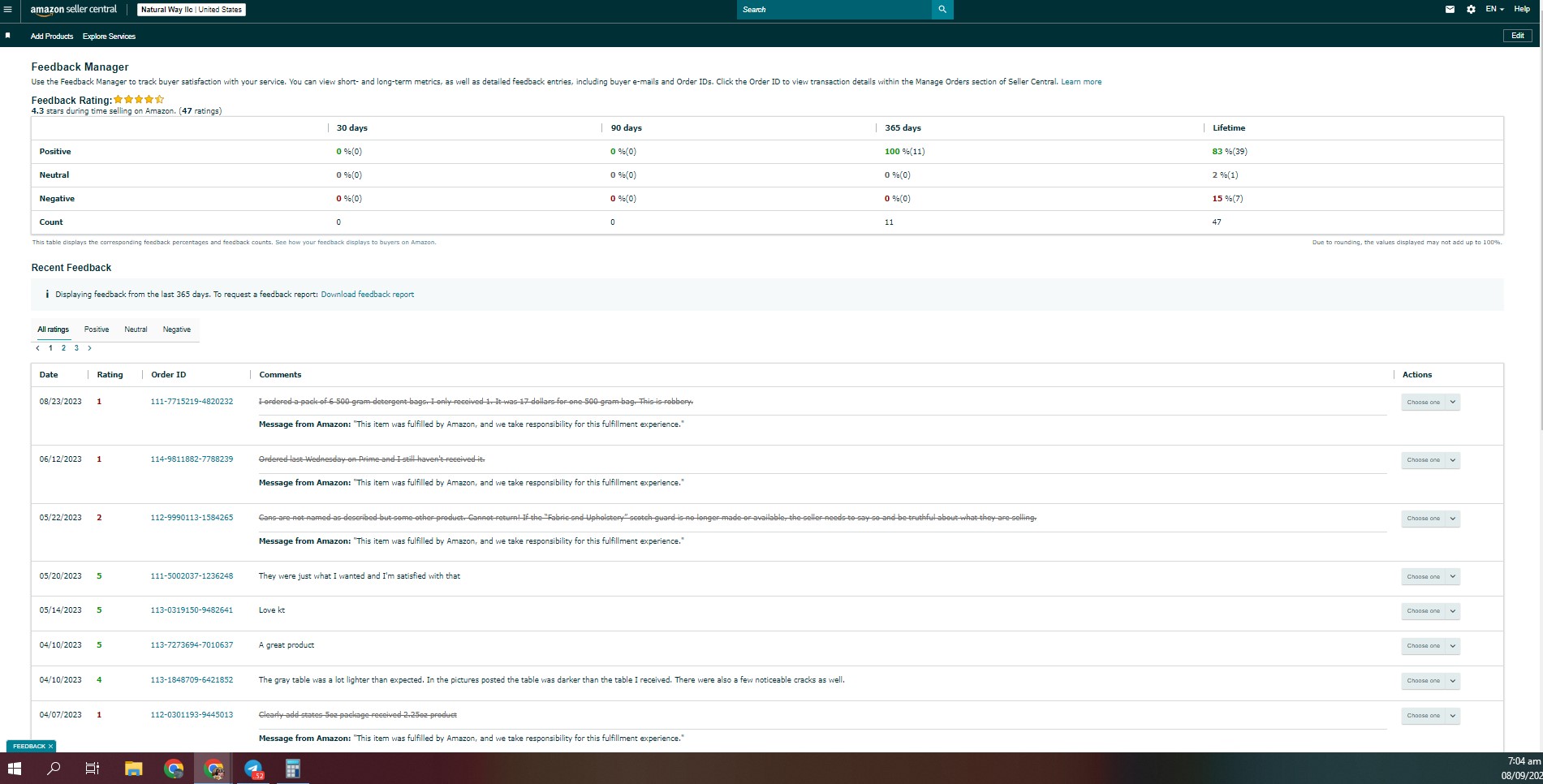The width and height of the screenshot is (1543, 784).
Task: Open Task View on taskbar
Action: 93,769
